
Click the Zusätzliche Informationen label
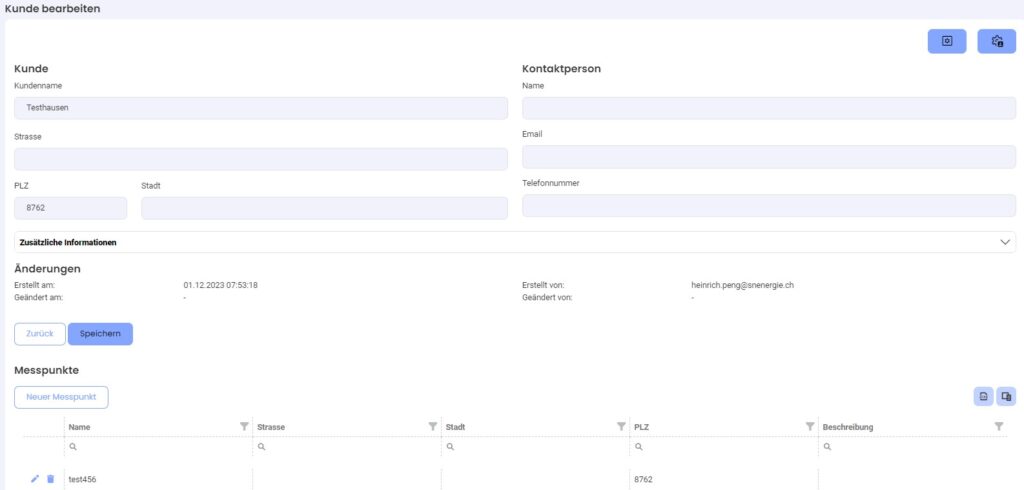point(68,242)
